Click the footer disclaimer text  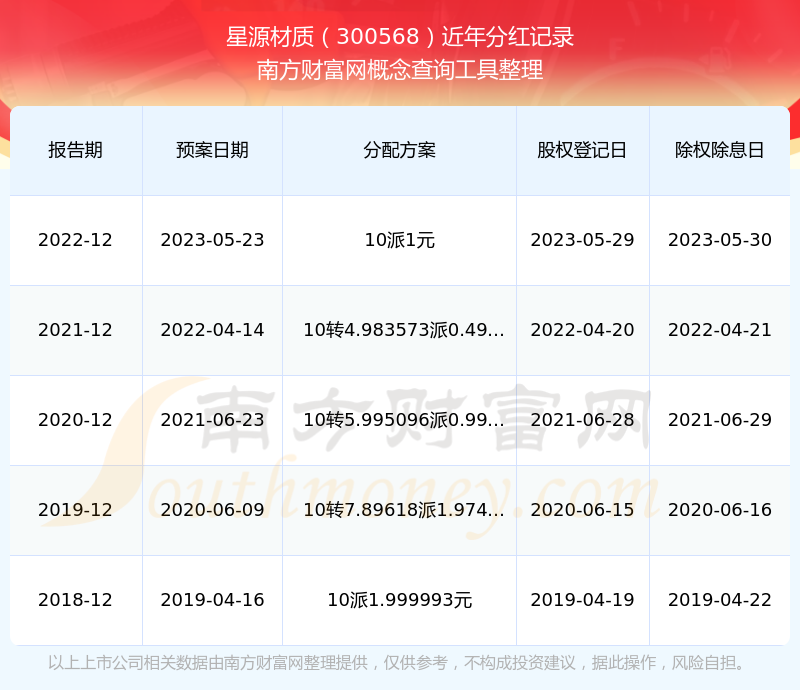click(397, 663)
